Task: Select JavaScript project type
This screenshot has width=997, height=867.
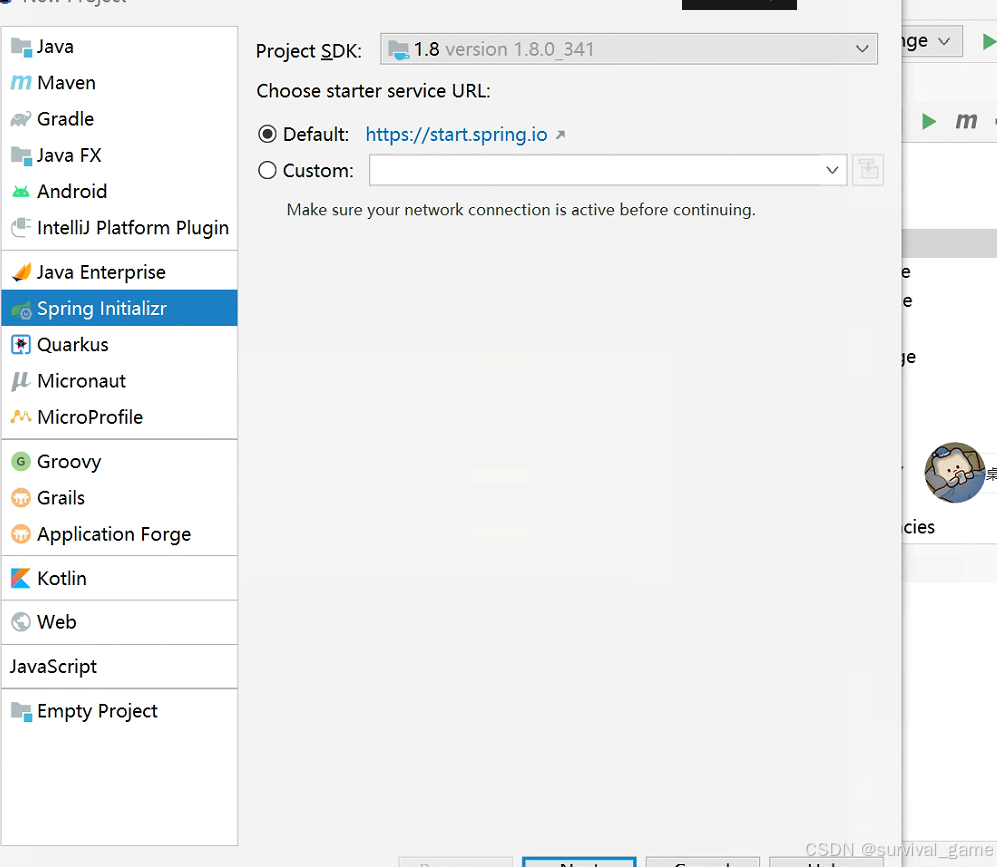Action: click(x=120, y=667)
